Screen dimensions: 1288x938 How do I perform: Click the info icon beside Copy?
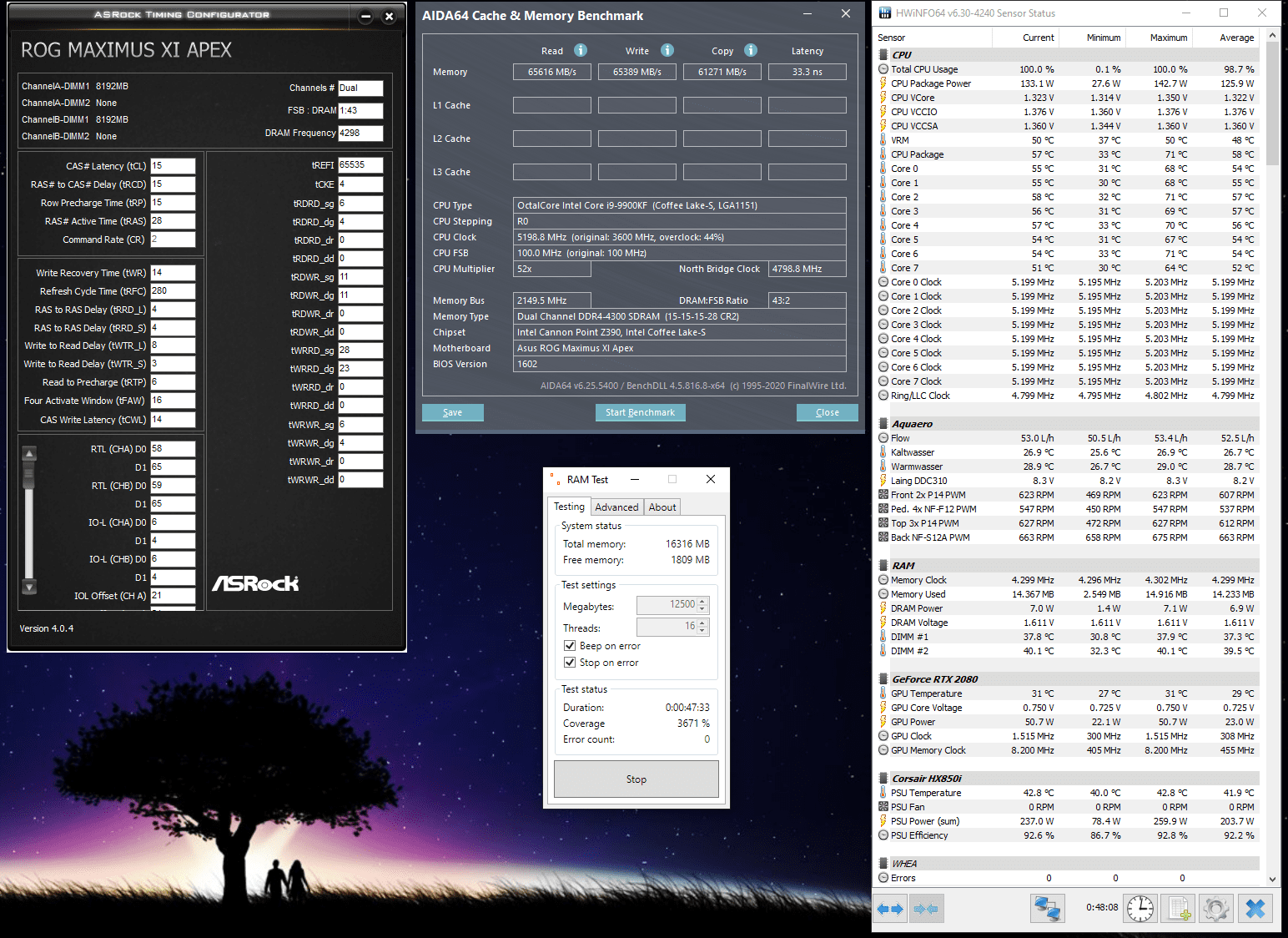751,50
